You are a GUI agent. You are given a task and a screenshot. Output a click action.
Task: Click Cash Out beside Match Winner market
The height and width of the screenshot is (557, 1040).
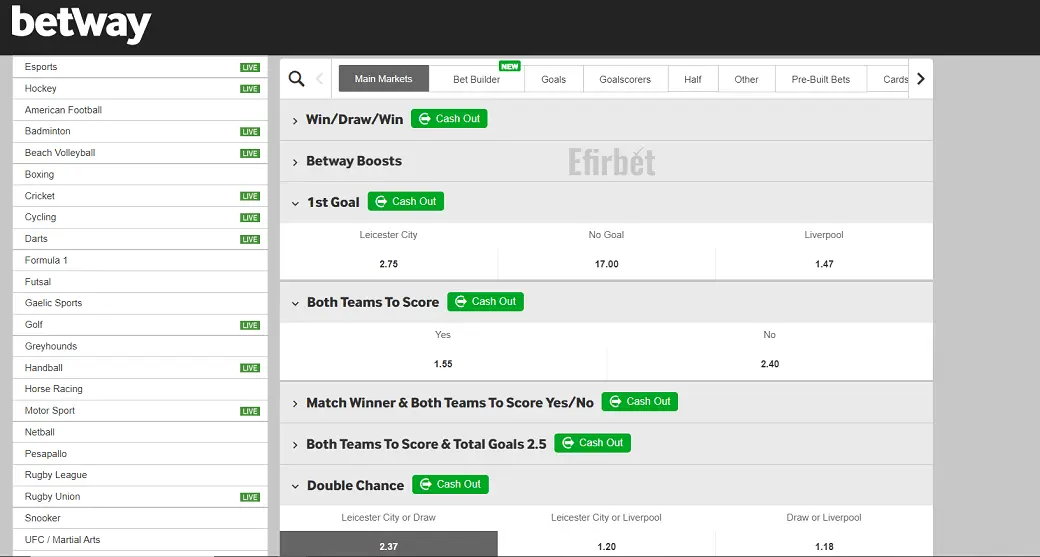pyautogui.click(x=640, y=402)
